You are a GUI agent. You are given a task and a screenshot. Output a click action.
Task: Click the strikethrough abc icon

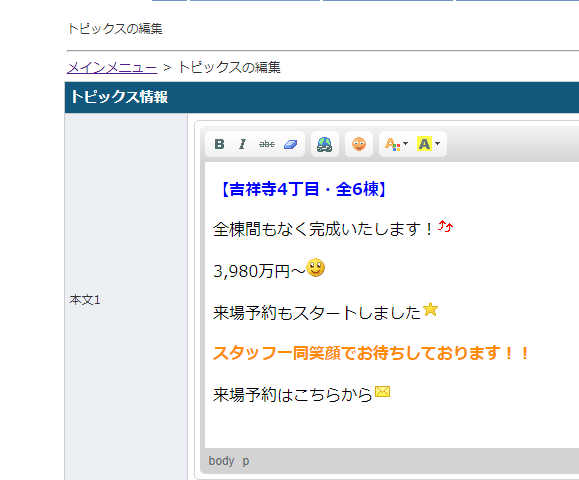click(x=267, y=144)
